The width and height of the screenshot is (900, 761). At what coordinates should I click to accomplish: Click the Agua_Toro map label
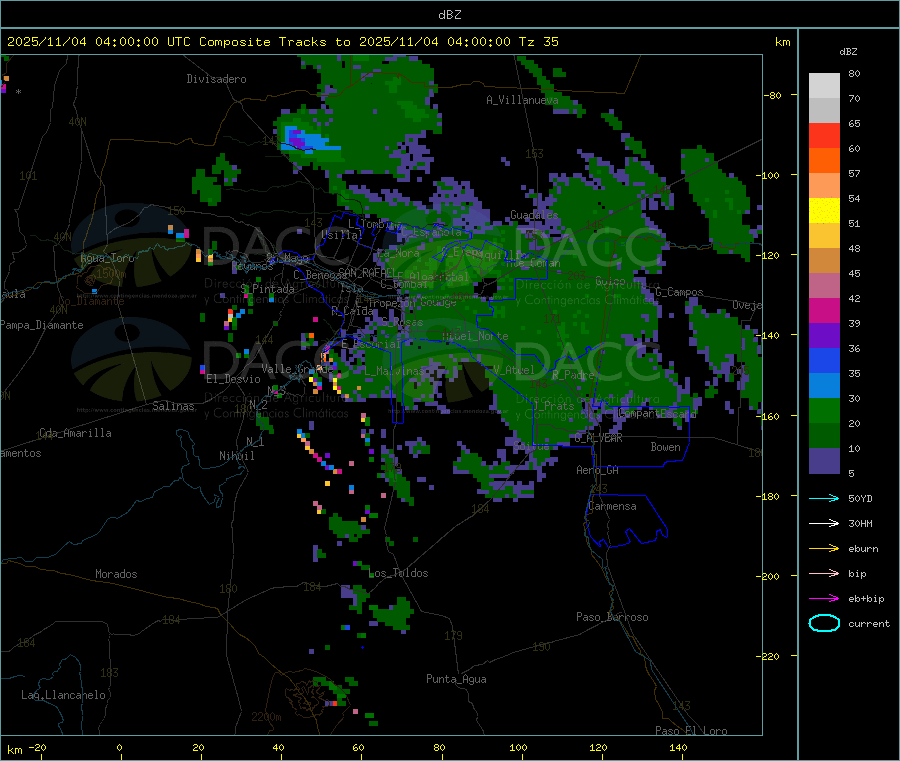[107, 258]
